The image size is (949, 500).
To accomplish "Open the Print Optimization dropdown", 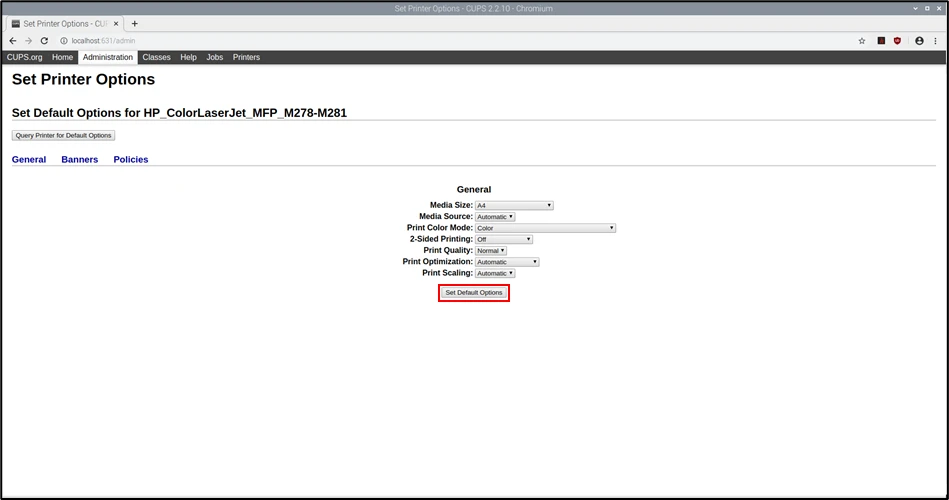I will [x=507, y=262].
